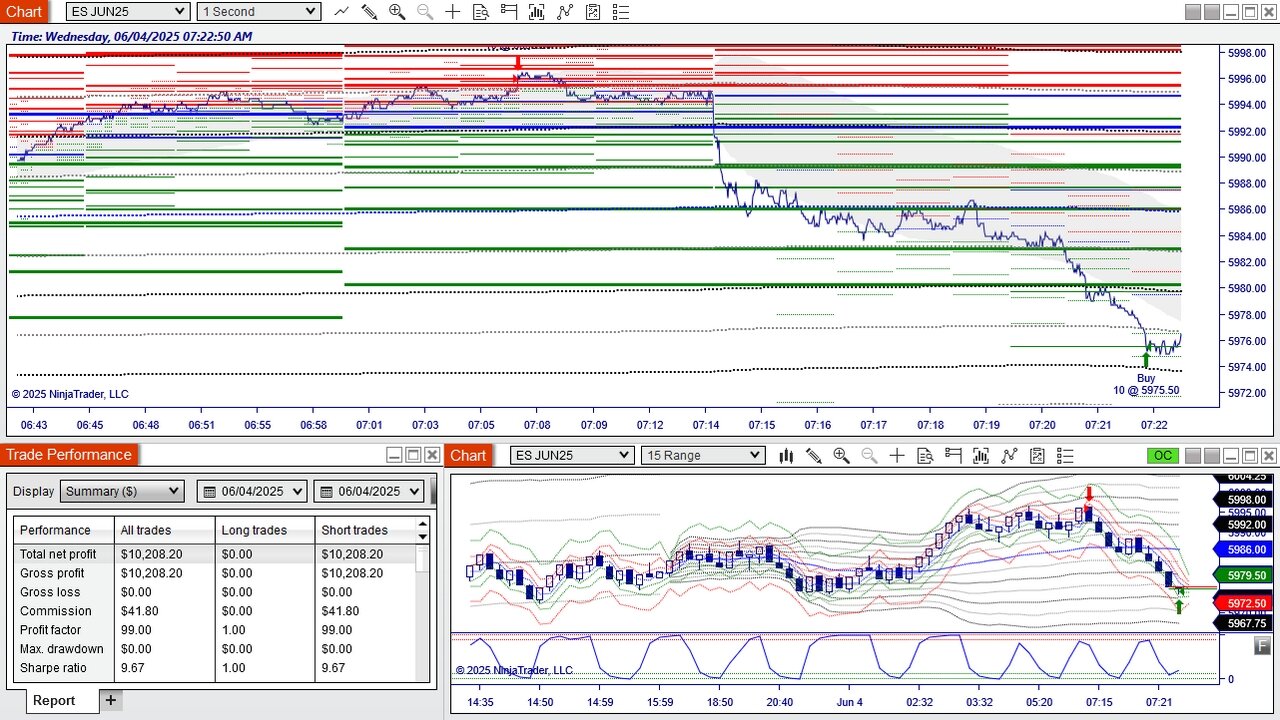This screenshot has height=720, width=1280.
Task: Select the Gross loss row label
Action: pyautogui.click(x=48, y=592)
